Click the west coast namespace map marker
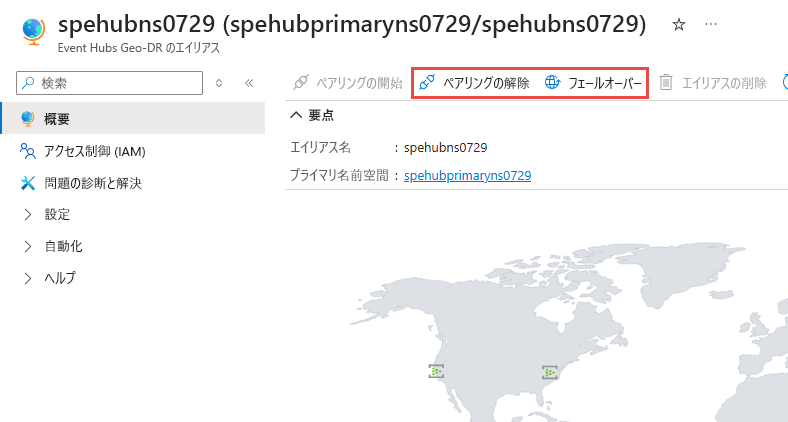This screenshot has width=788, height=422. pyautogui.click(x=436, y=371)
